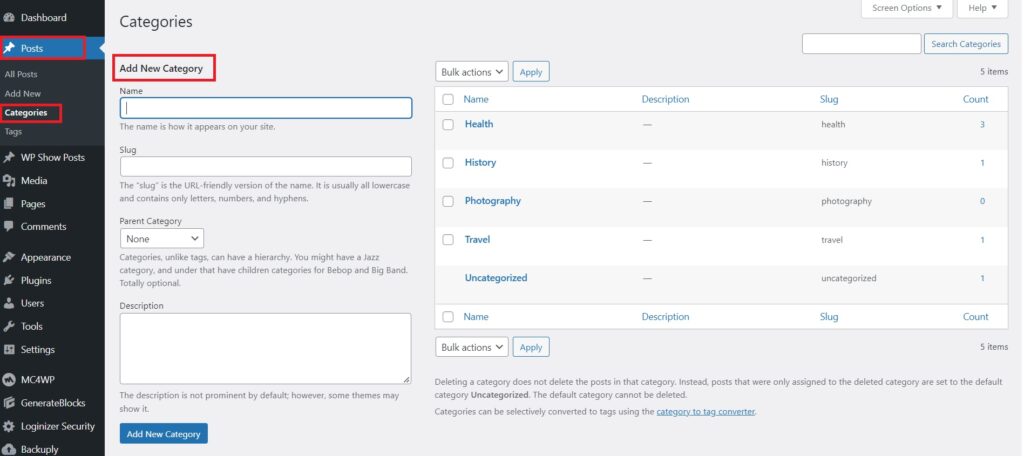Sort by top Description column header
1024x456 pixels.
pyautogui.click(x=665, y=99)
